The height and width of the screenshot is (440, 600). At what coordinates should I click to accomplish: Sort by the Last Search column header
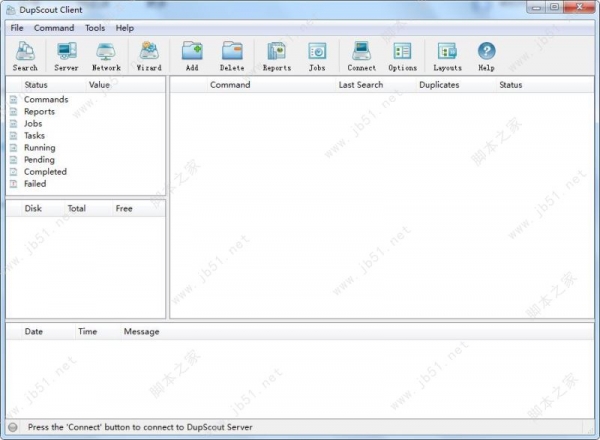(360, 85)
